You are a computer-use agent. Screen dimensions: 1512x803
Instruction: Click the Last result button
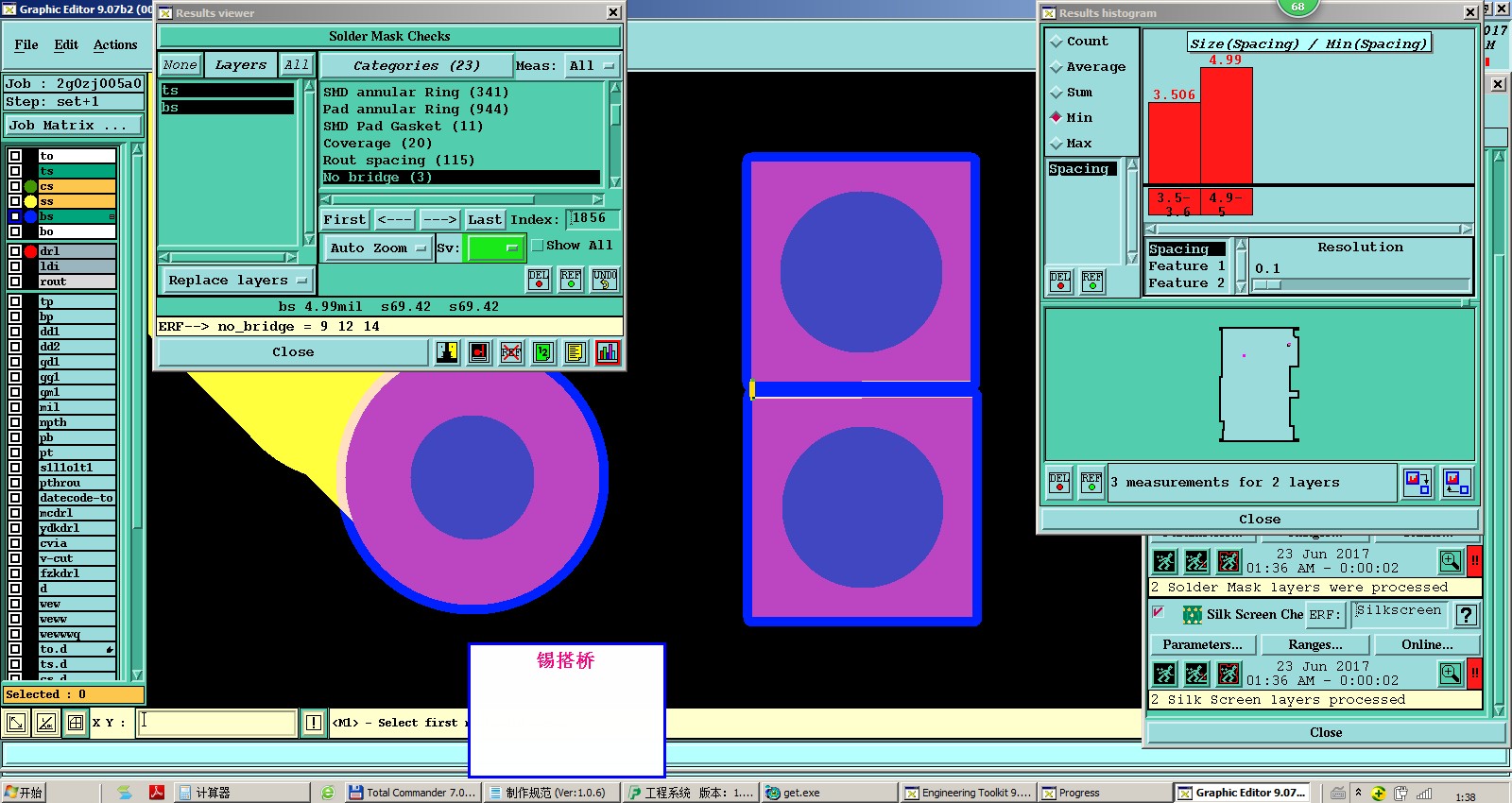[x=485, y=220]
